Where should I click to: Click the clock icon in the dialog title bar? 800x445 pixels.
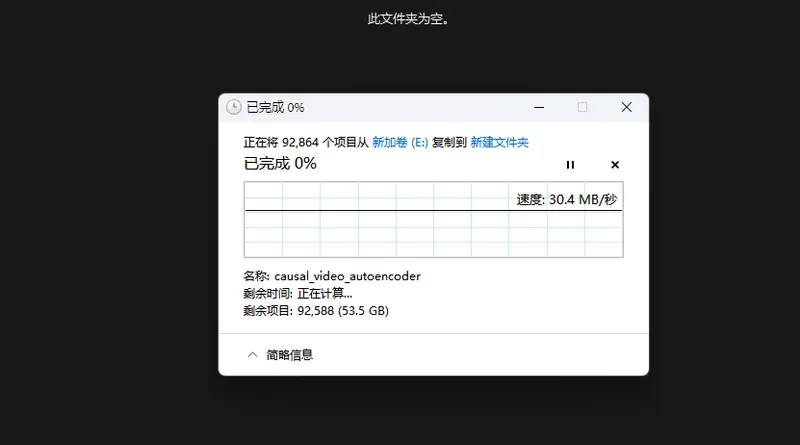(234, 107)
